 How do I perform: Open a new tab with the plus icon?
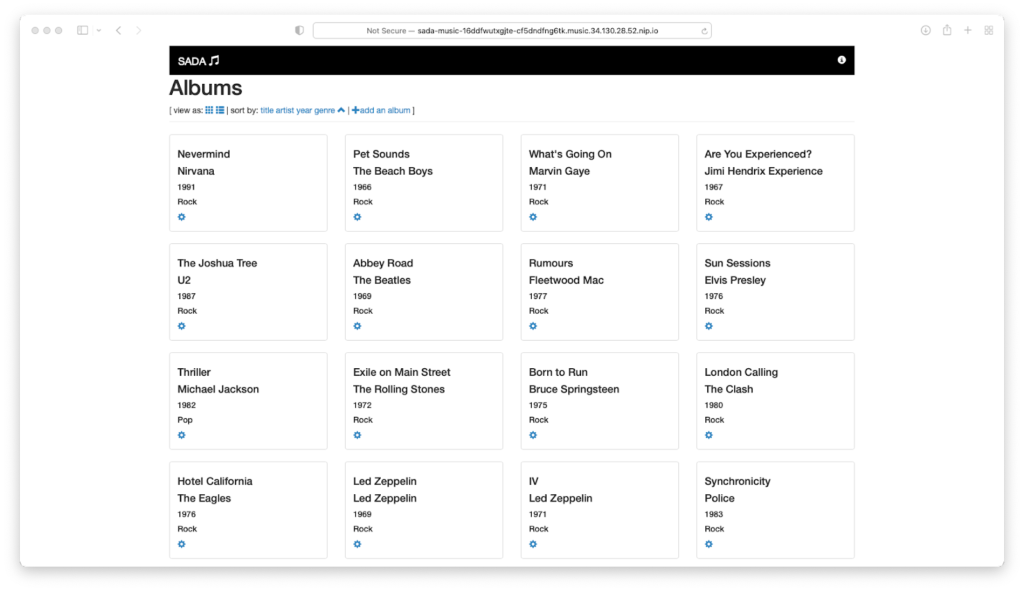pos(968,30)
